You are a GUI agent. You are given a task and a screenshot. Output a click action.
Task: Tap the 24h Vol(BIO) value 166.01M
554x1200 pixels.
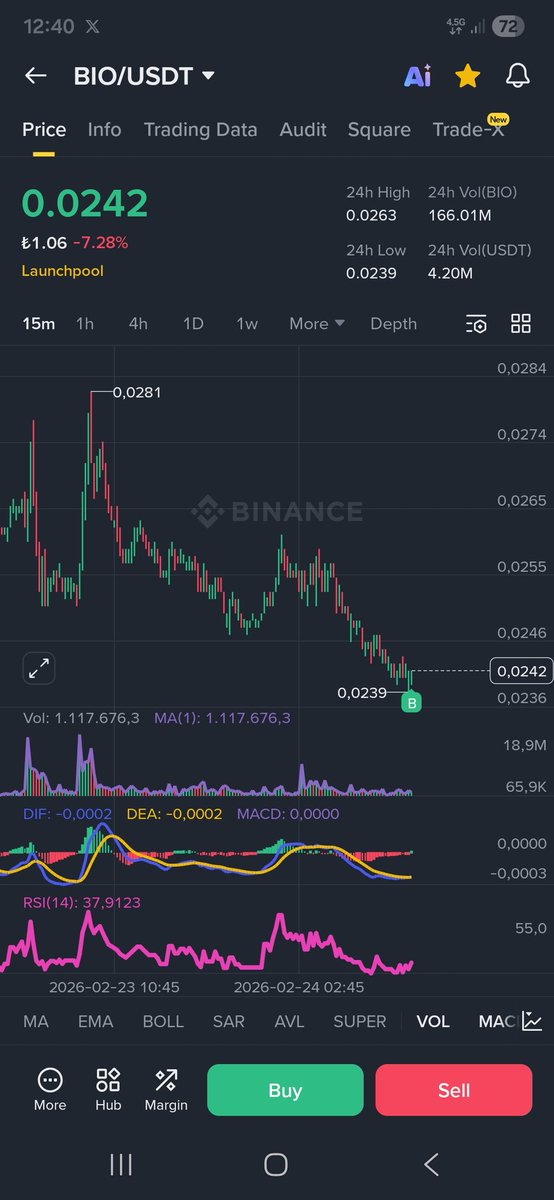click(459, 214)
